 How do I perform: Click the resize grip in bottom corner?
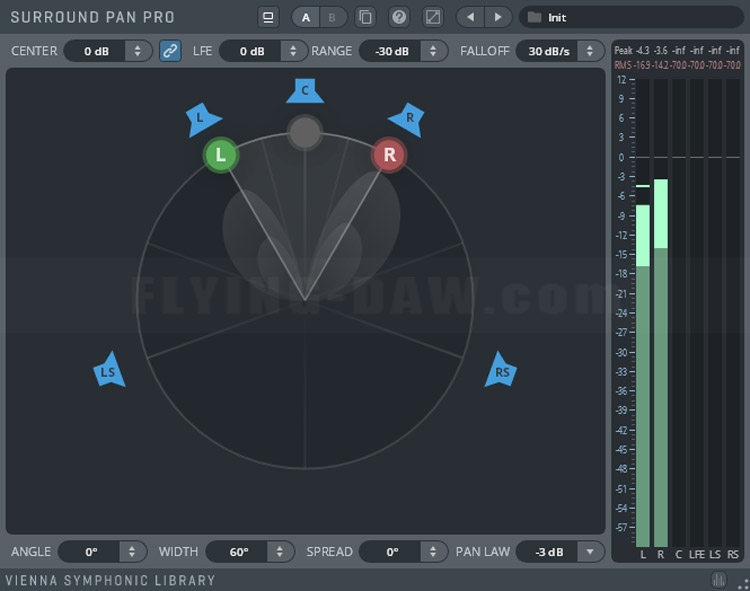(743, 584)
